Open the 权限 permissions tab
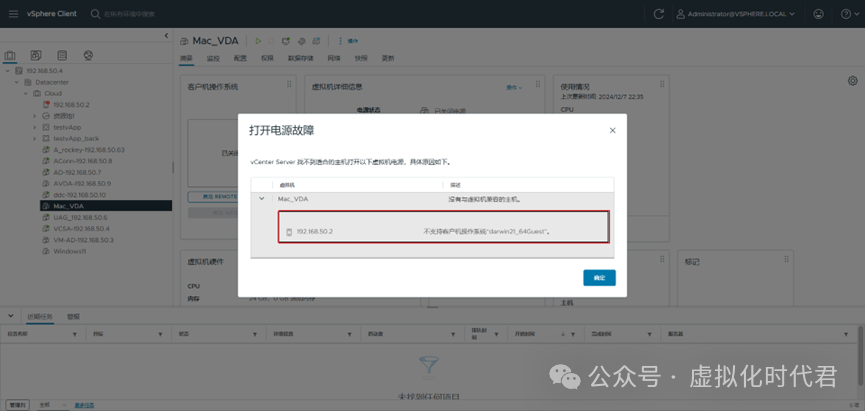This screenshot has height=411, width=865. click(x=267, y=58)
